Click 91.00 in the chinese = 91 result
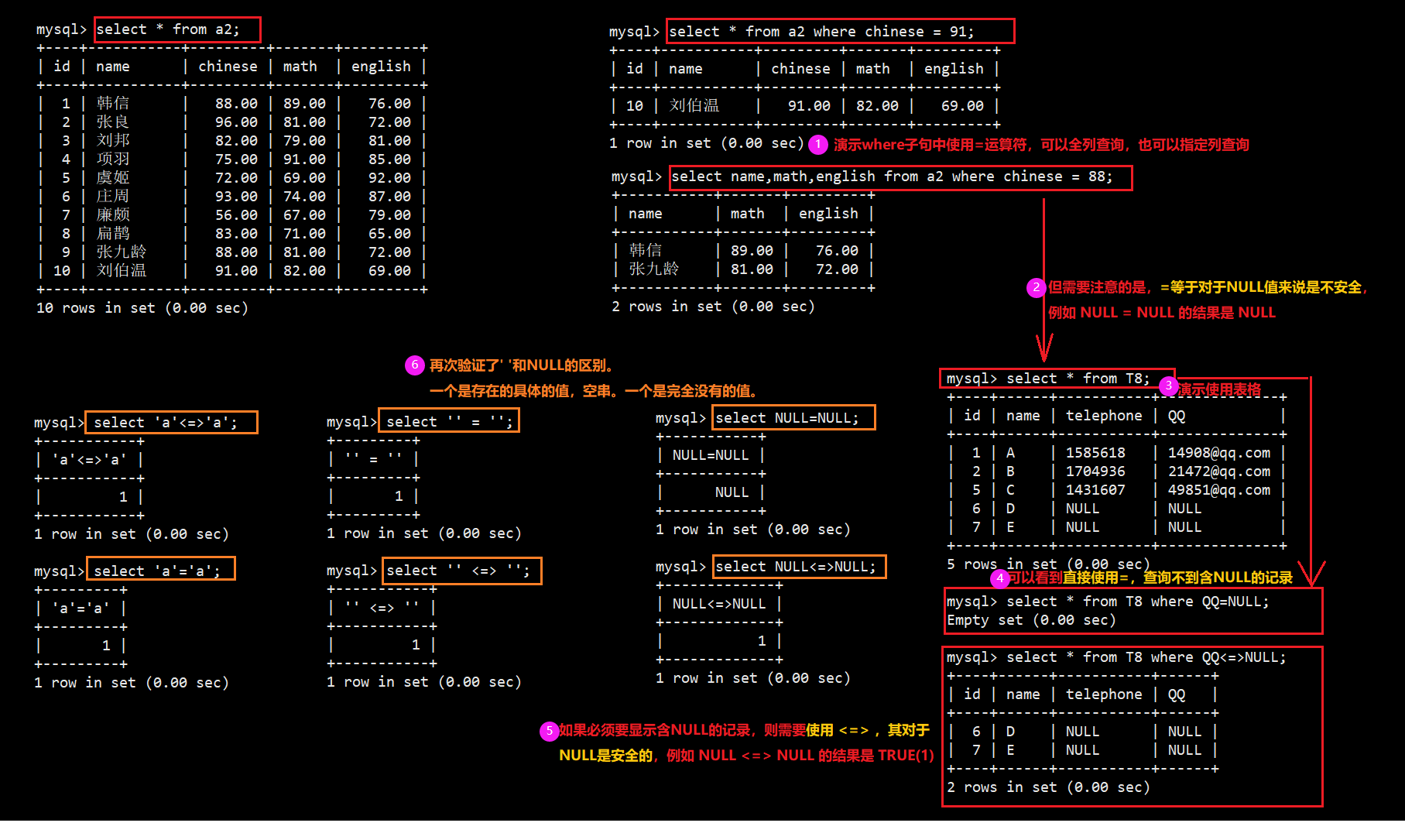Viewport: 1405px width, 840px height. point(809,106)
